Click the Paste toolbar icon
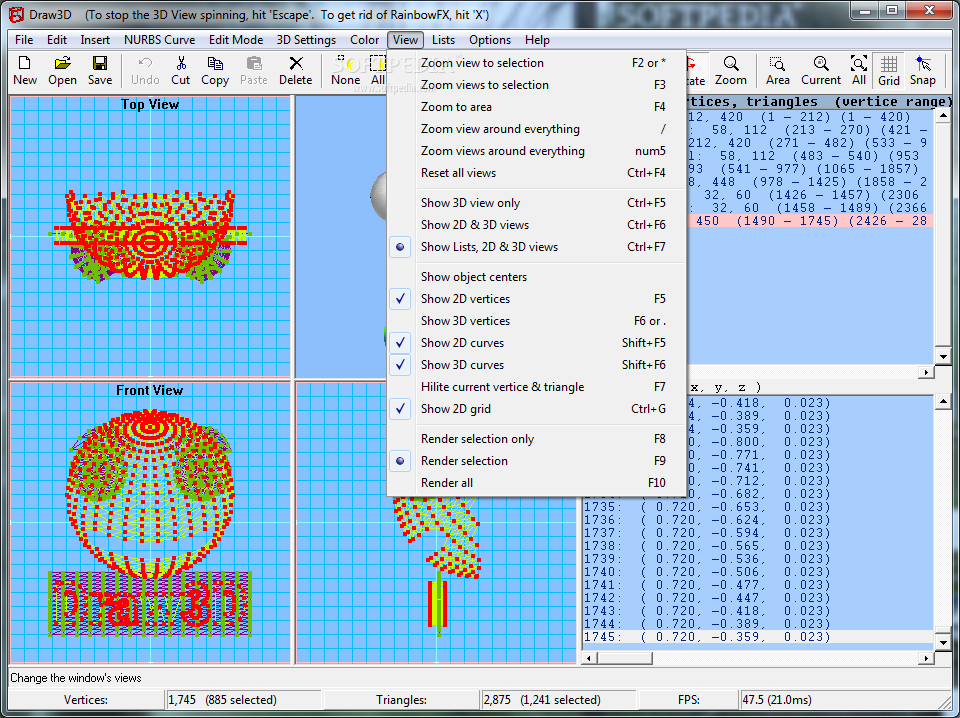This screenshot has width=960, height=718. click(253, 70)
